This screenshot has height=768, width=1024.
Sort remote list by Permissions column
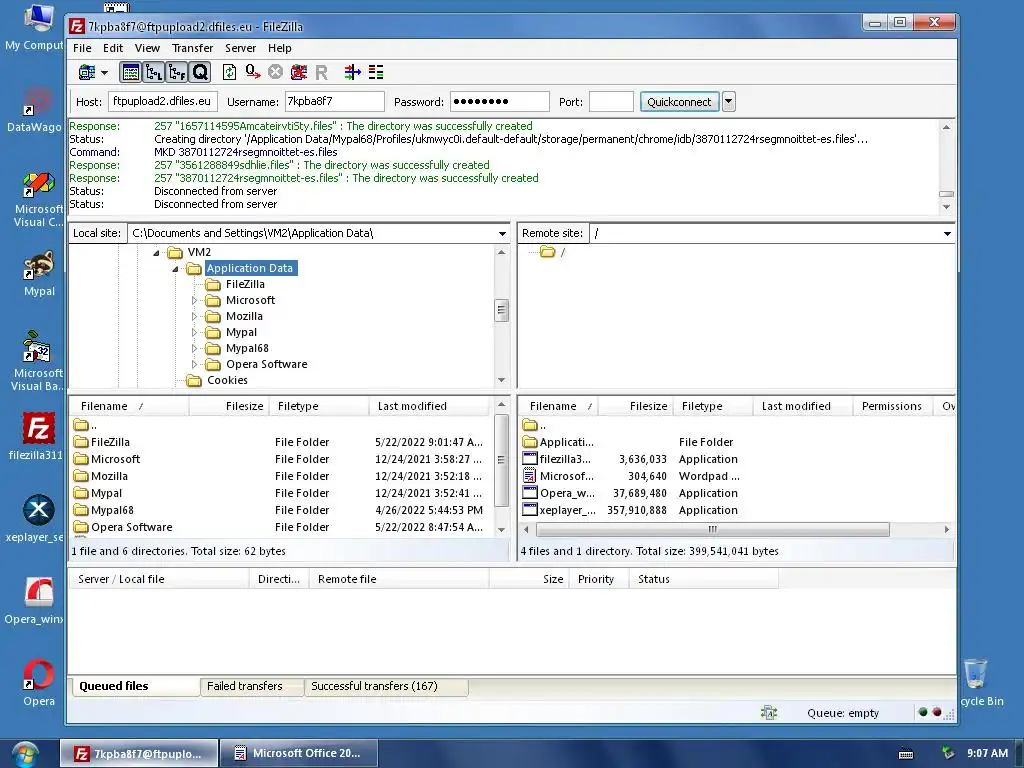(891, 406)
